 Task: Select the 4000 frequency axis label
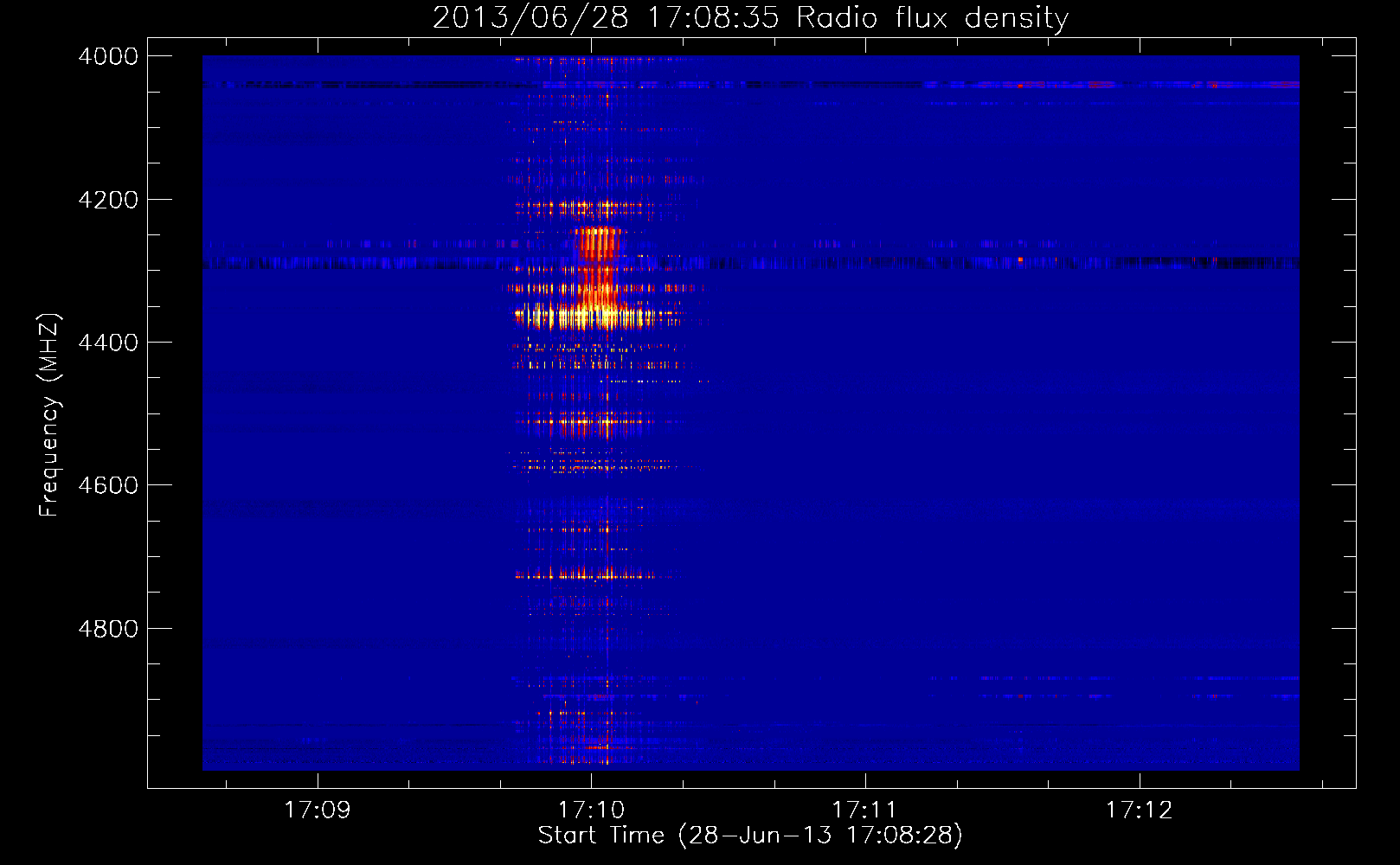(x=108, y=56)
